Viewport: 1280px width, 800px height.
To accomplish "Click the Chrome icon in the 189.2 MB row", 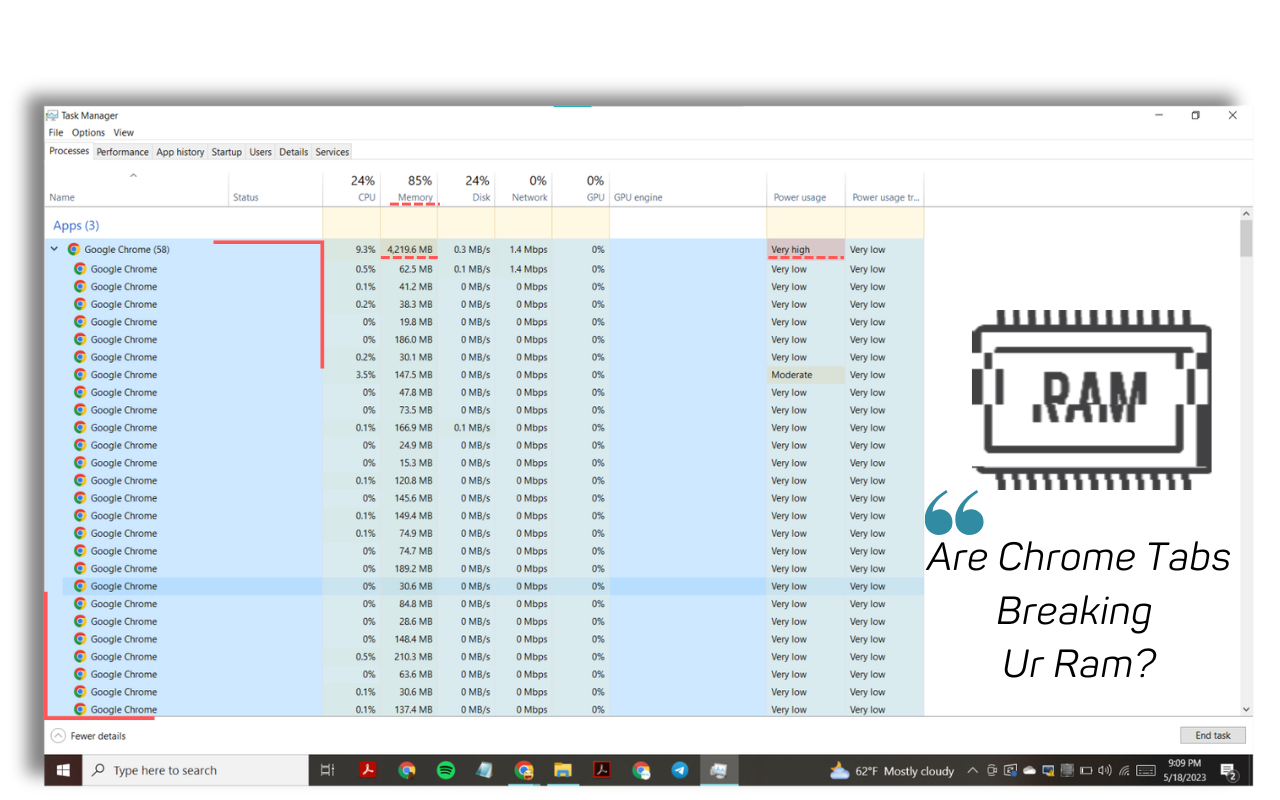I will coord(80,569).
